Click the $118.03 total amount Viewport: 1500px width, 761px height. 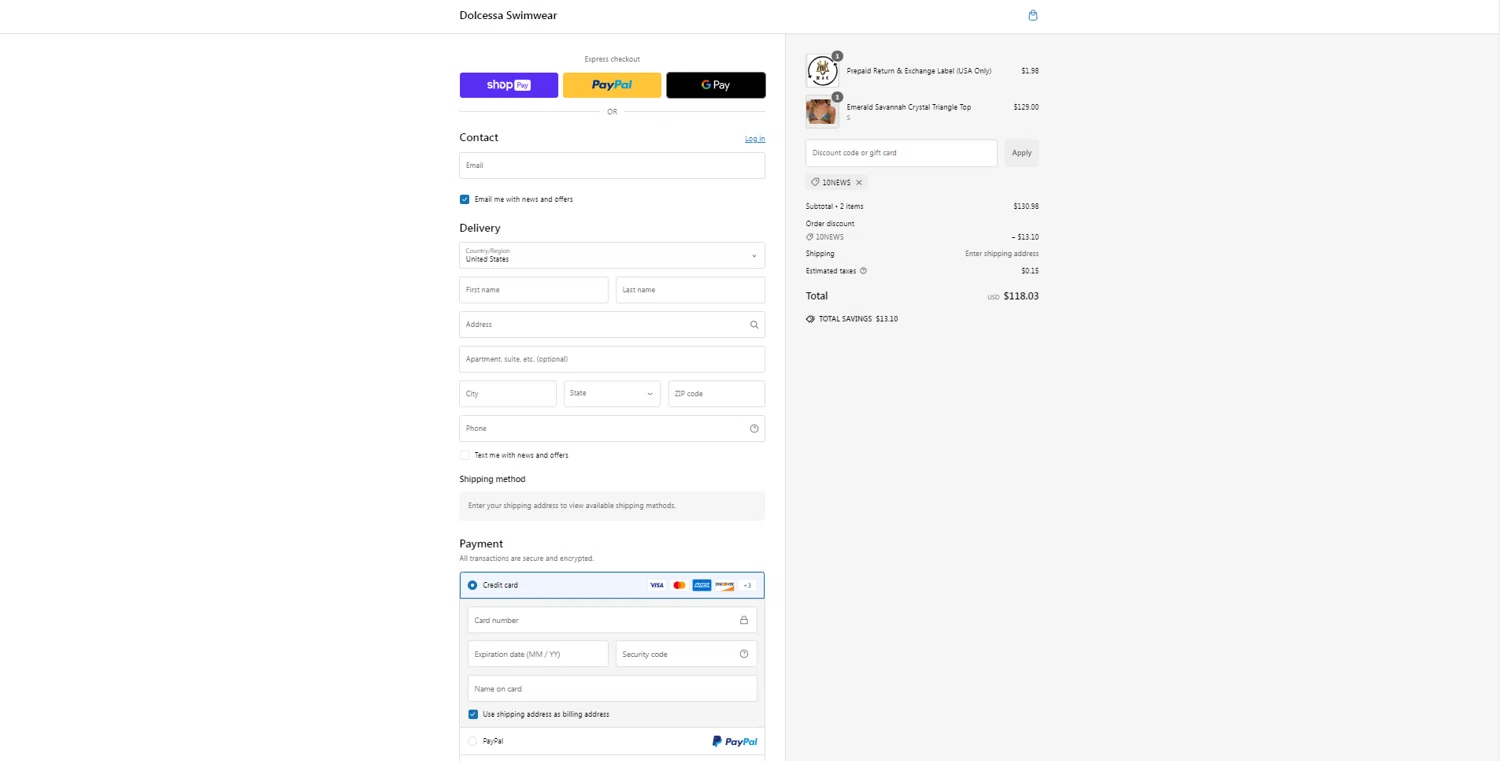point(1021,296)
